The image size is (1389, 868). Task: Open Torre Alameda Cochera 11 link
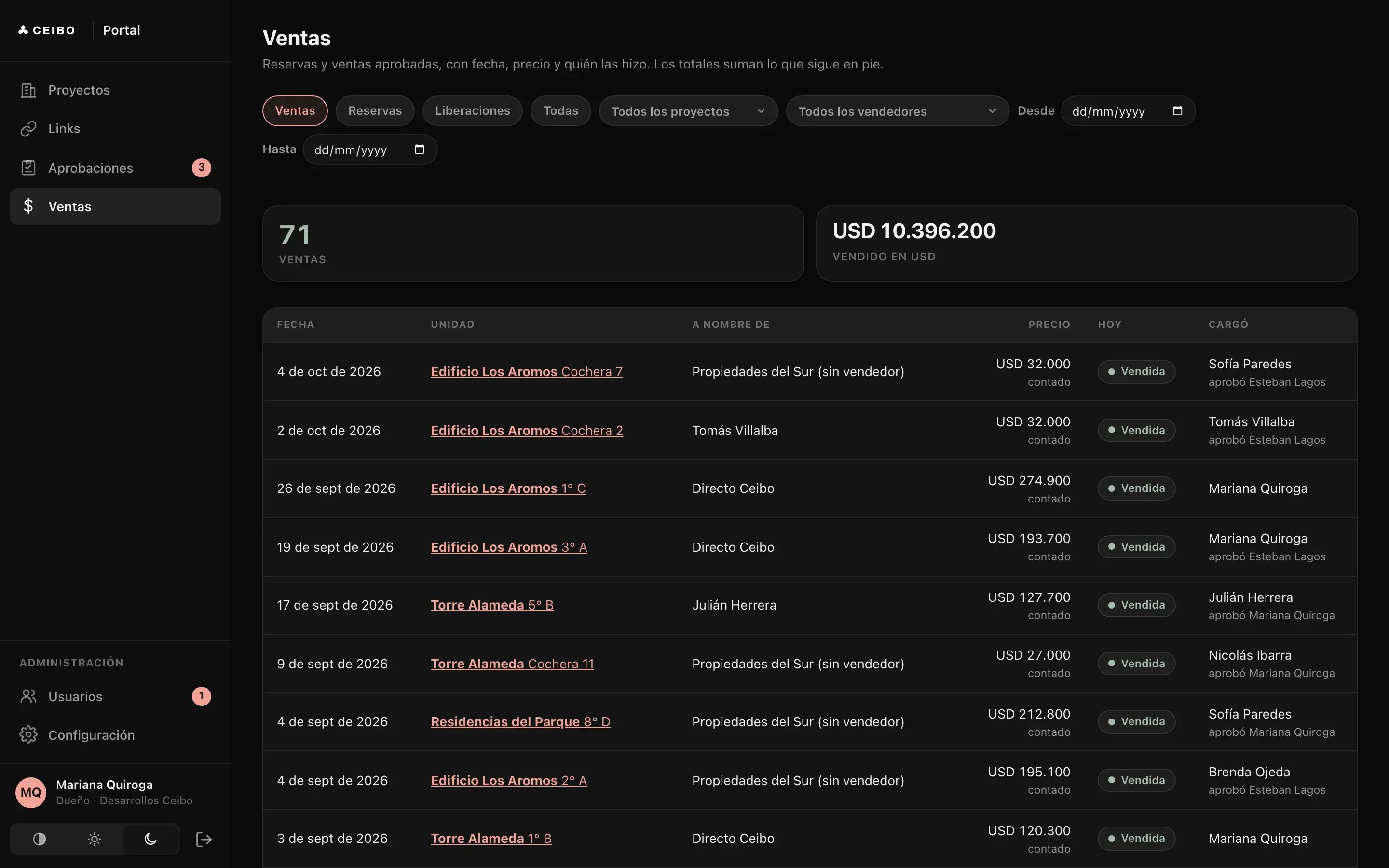click(x=512, y=664)
